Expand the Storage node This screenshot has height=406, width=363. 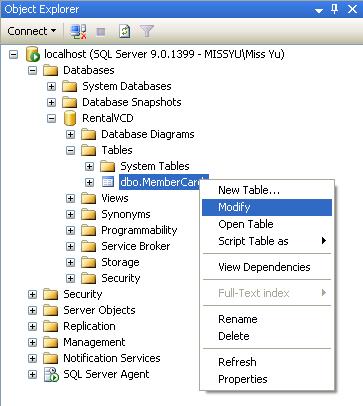(70, 262)
